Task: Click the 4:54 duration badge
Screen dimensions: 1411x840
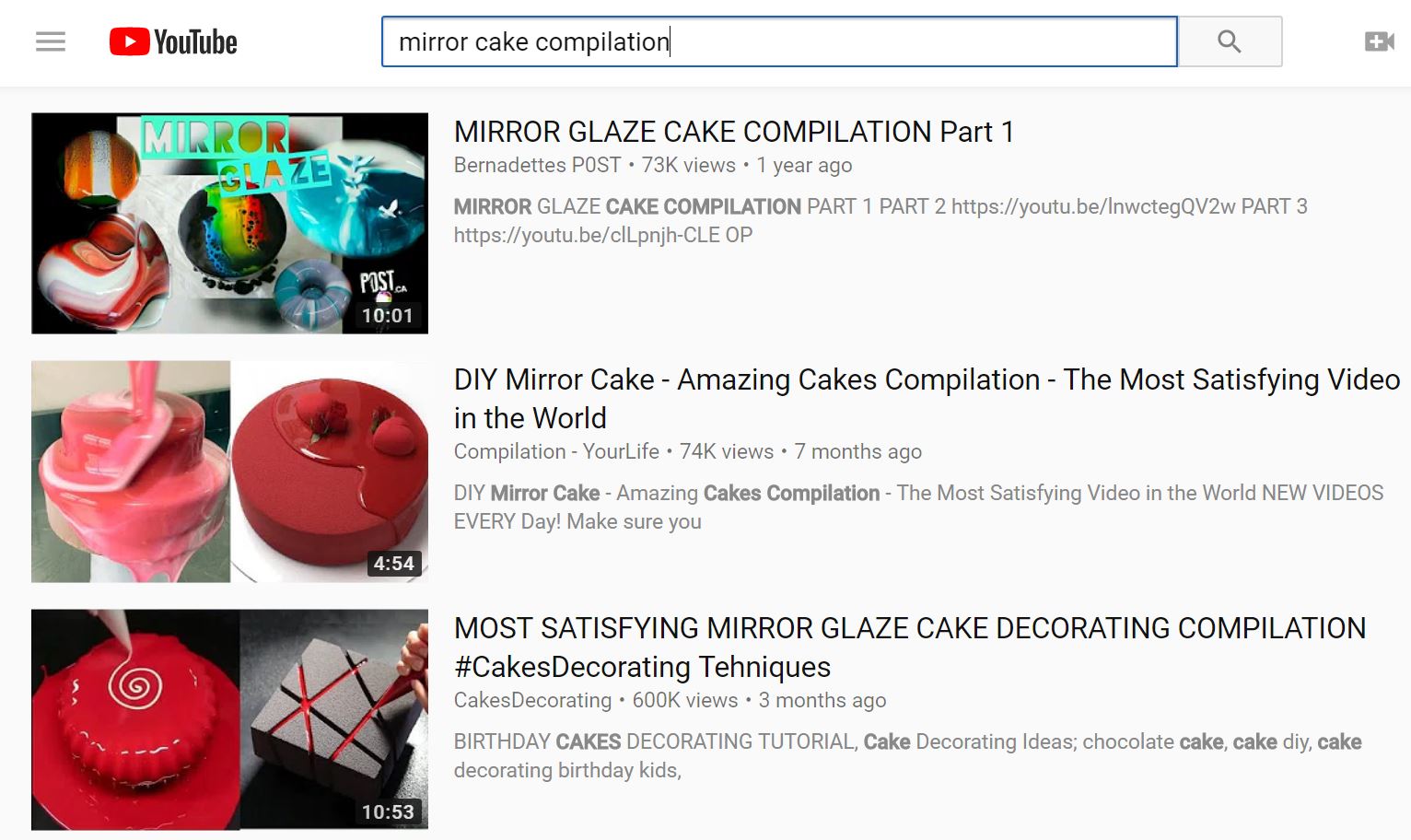Action: tap(393, 564)
